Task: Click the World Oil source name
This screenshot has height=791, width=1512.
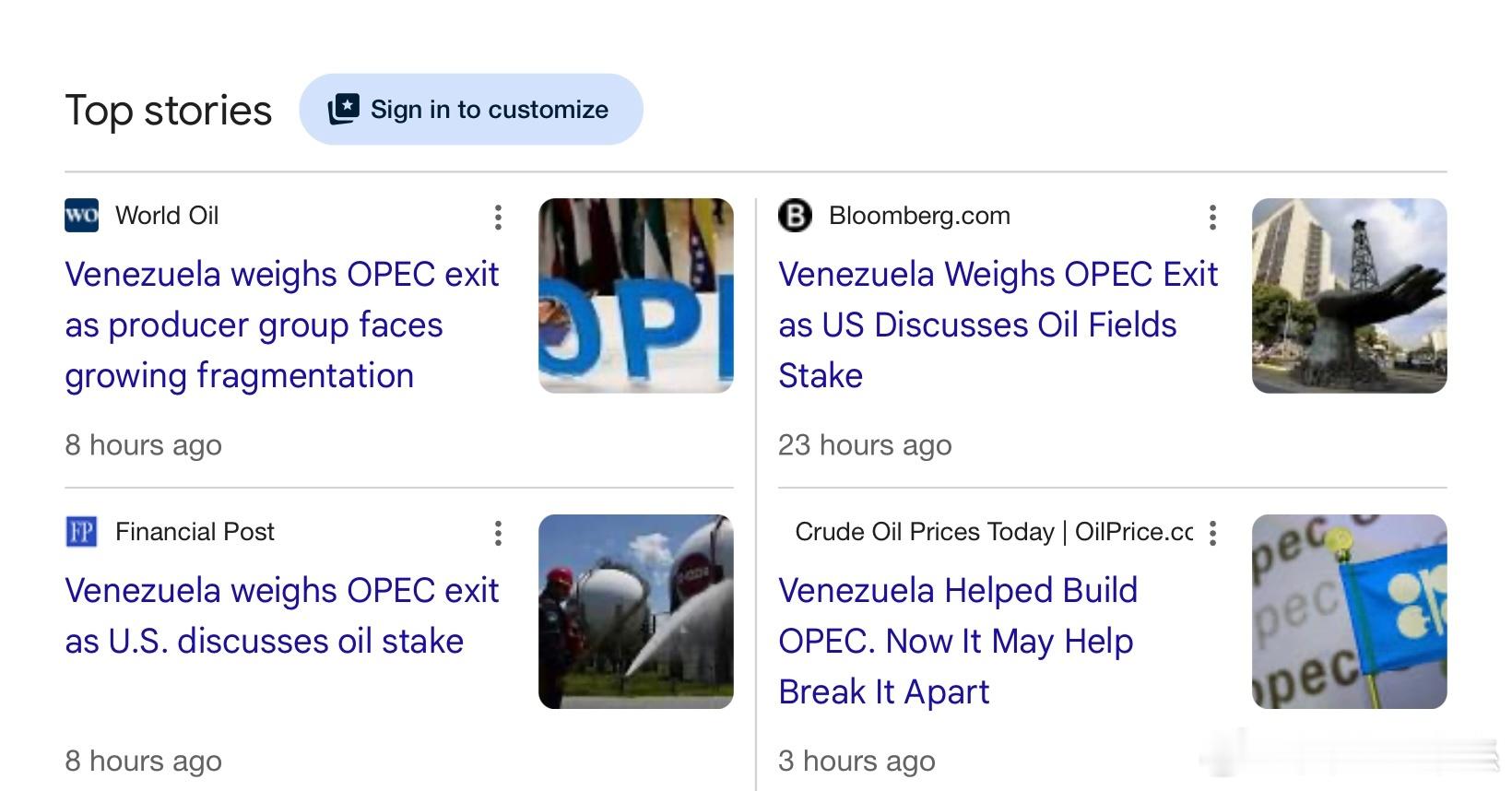Action: (x=167, y=216)
